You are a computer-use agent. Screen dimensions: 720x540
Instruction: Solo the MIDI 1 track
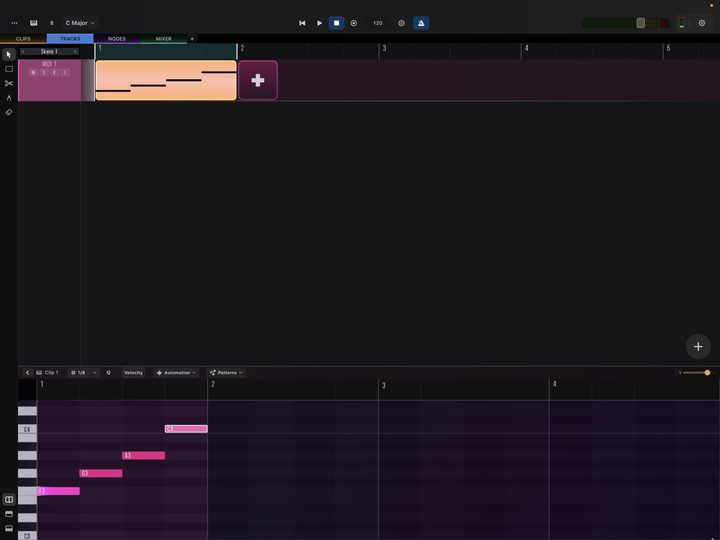pyautogui.click(x=44, y=73)
